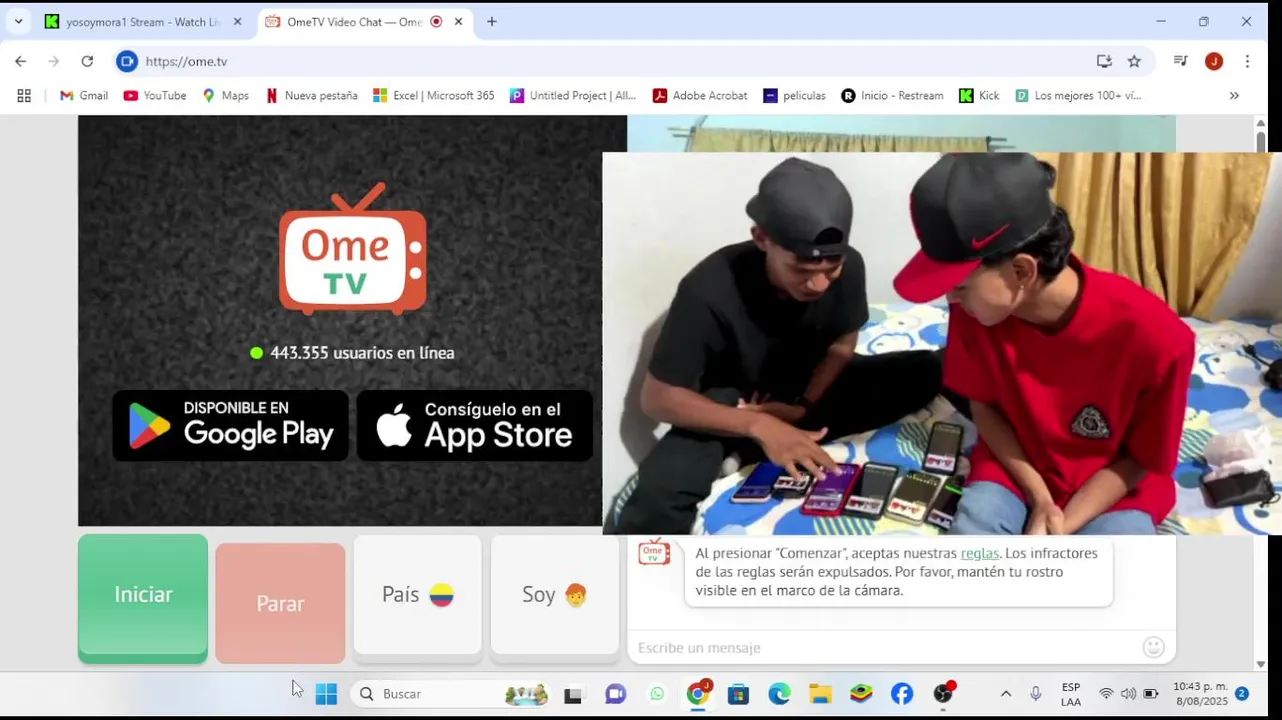Open Facebook from the taskbar
This screenshot has height=720, width=1282.
902,694
